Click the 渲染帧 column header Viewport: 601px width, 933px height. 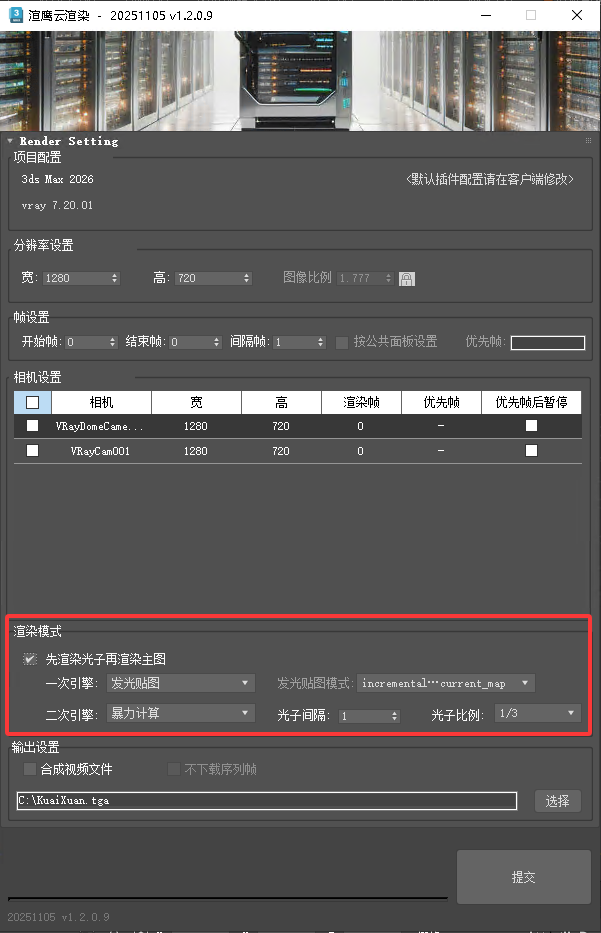pos(361,402)
